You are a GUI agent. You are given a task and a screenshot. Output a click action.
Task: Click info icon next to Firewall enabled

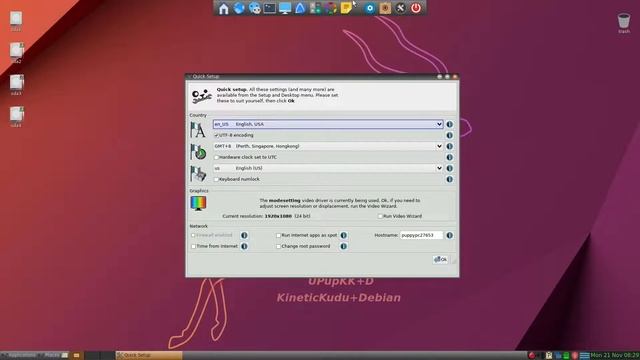[244, 235]
